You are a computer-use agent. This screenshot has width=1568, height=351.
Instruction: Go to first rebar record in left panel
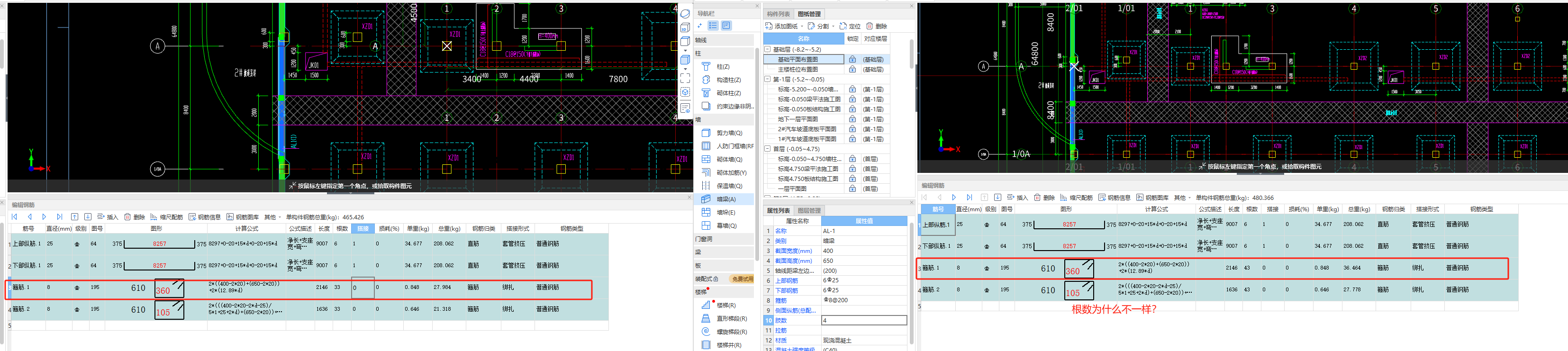pos(14,216)
